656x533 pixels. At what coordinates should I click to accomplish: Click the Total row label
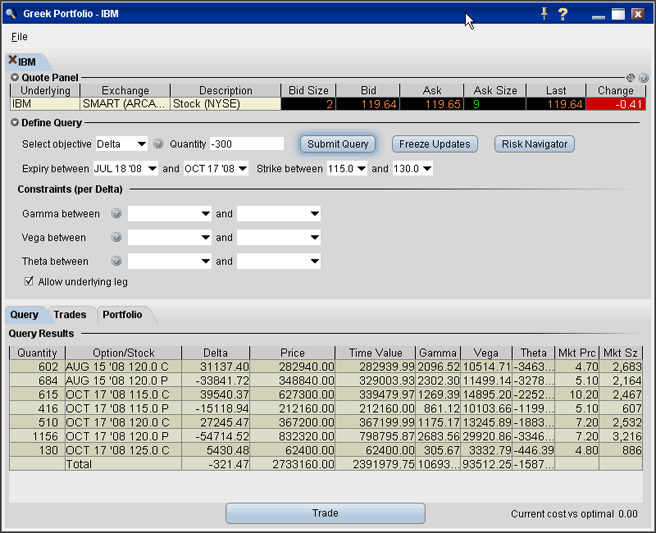(79, 464)
